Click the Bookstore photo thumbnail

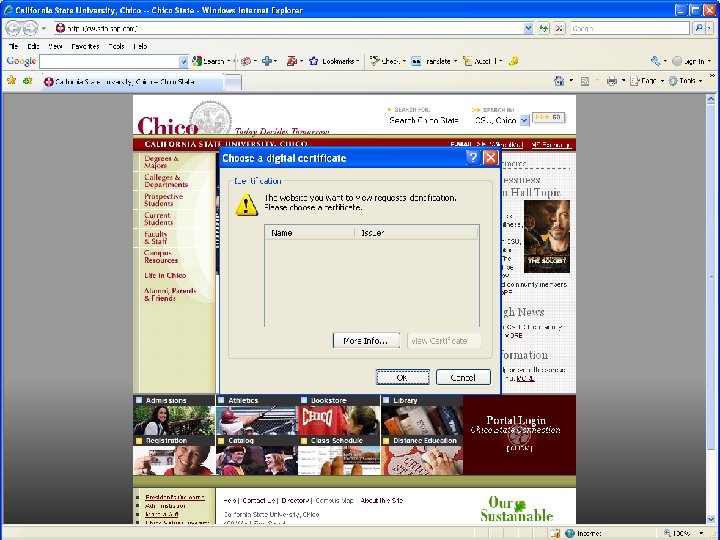(339, 420)
